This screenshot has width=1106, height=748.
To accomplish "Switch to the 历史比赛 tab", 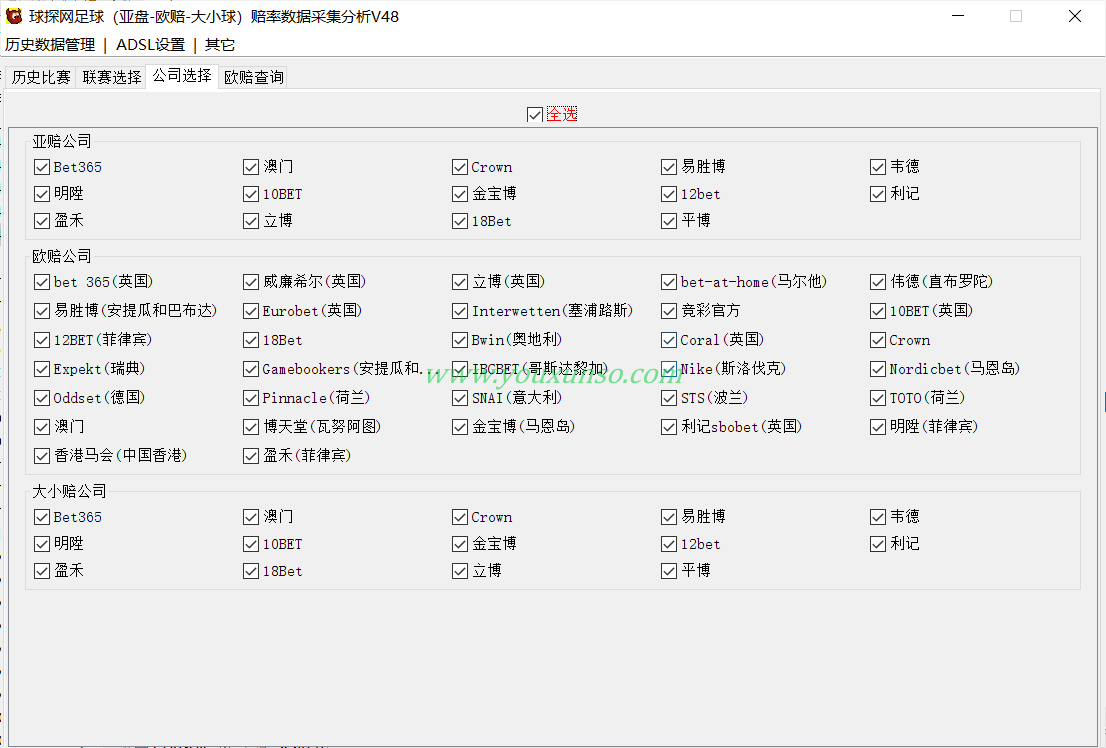I will tap(41, 77).
